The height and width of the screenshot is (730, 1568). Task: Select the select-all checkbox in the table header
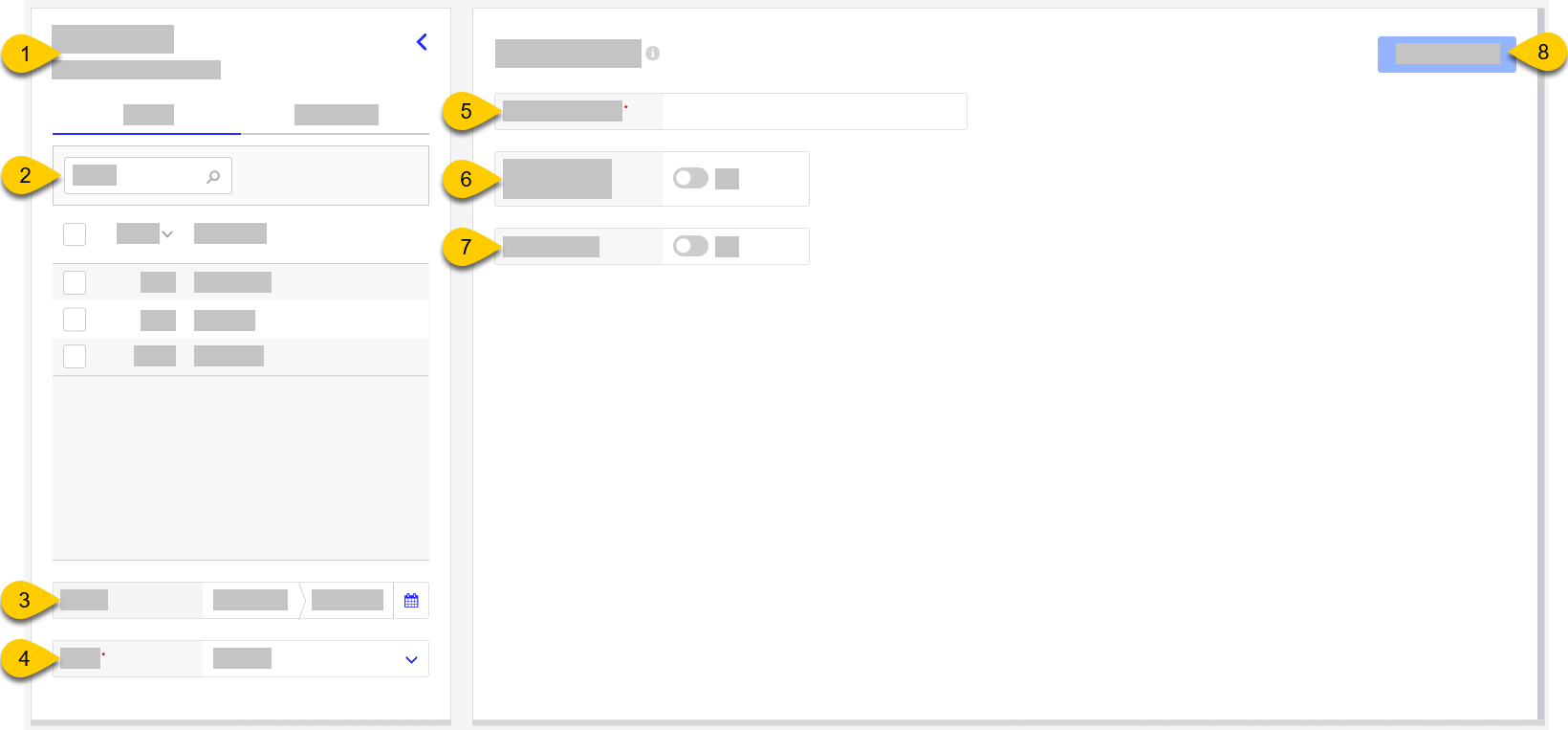coord(74,233)
